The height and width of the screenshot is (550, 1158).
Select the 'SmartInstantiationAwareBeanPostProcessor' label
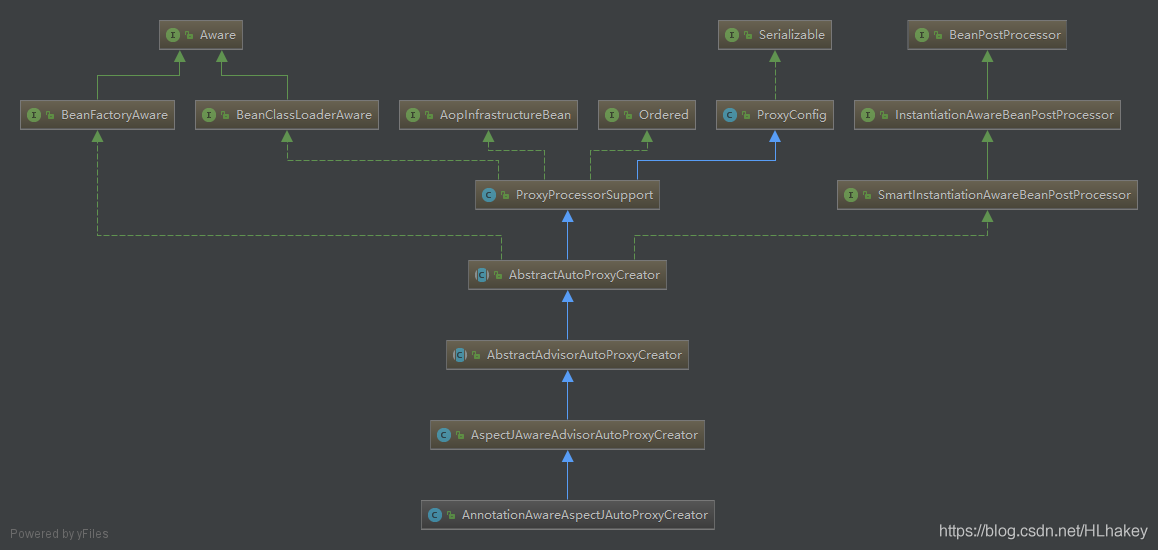tap(1004, 195)
